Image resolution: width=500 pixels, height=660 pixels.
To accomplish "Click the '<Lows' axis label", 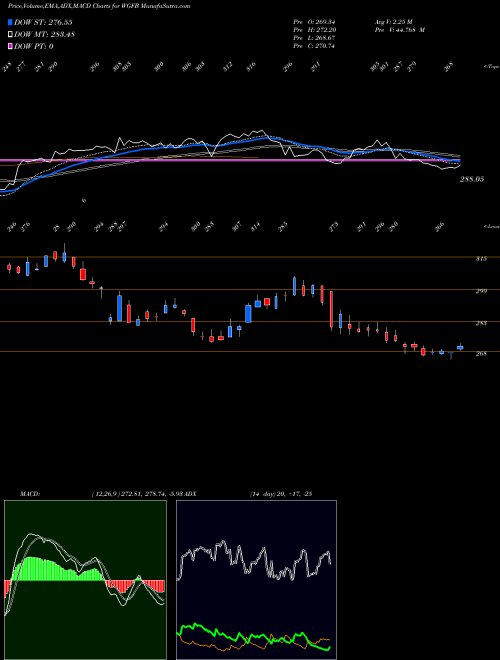I will point(491,226).
